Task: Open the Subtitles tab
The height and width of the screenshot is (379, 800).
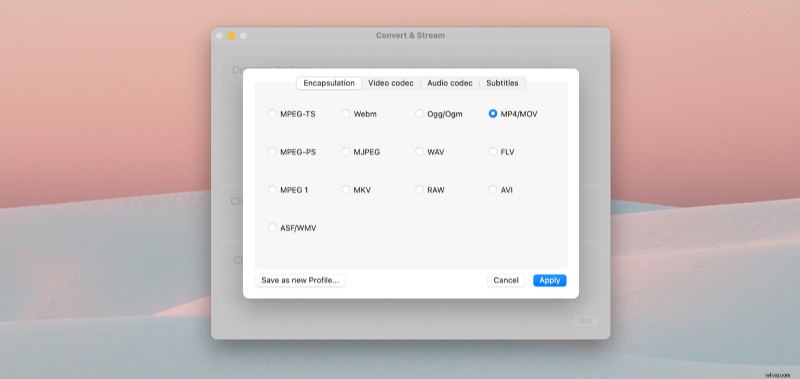Action: 502,83
